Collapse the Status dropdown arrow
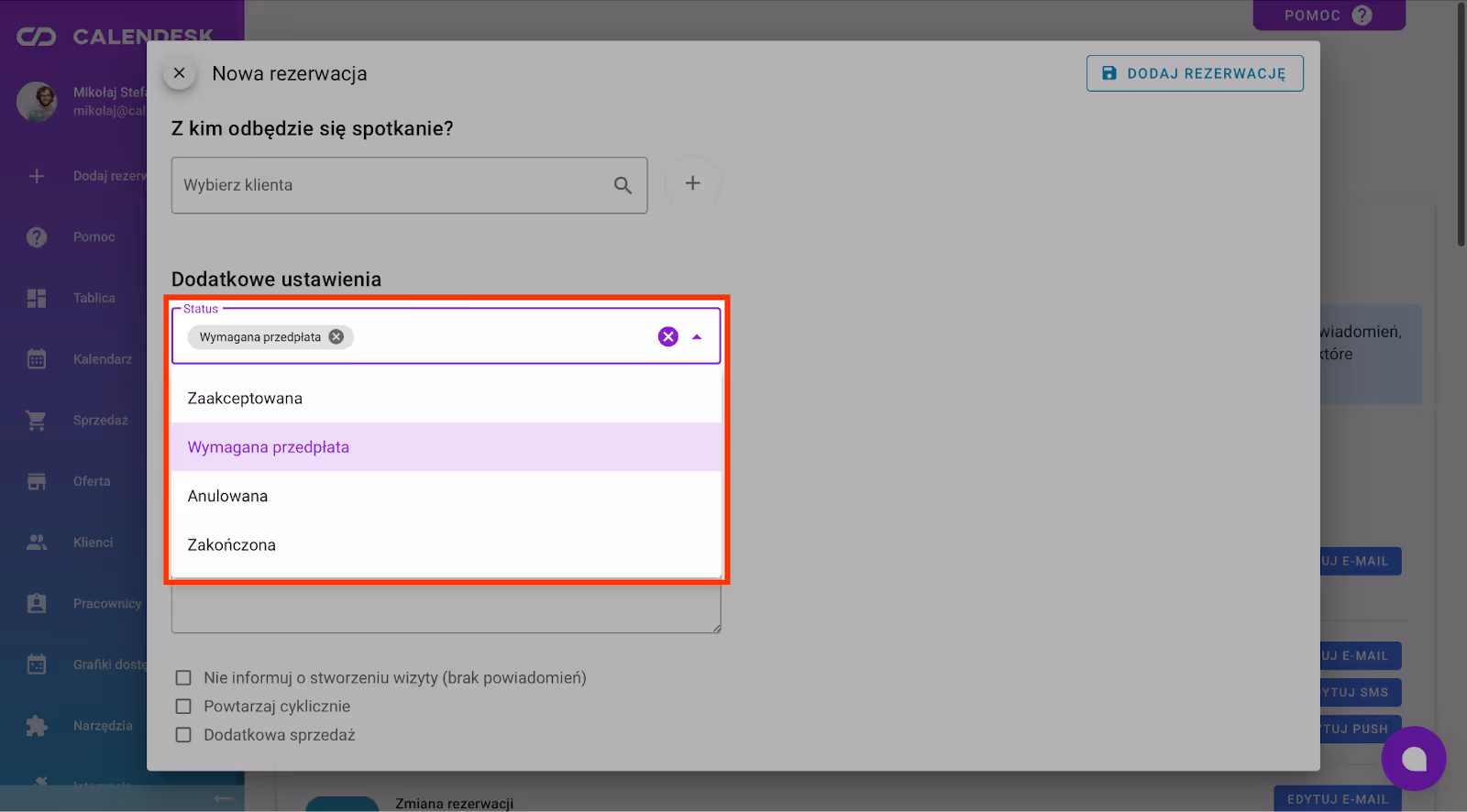 tap(697, 337)
